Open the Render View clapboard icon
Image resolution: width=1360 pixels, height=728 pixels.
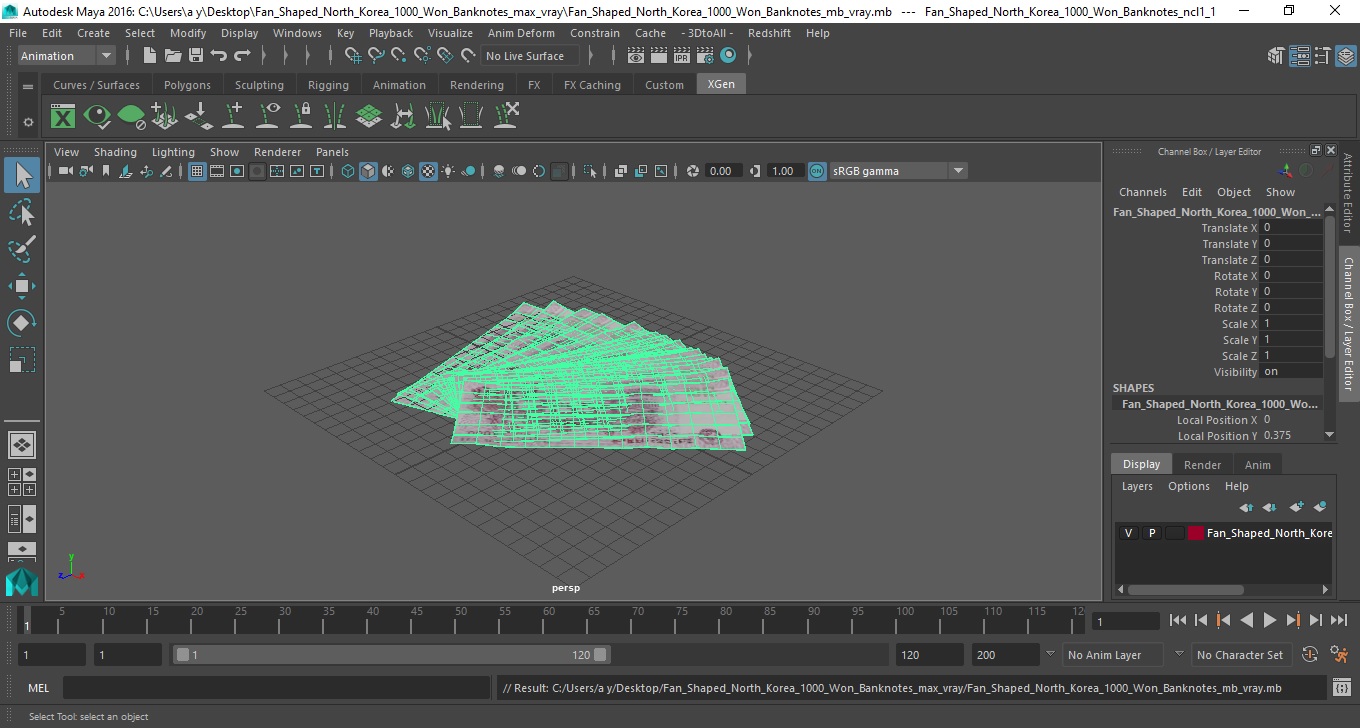[636, 56]
